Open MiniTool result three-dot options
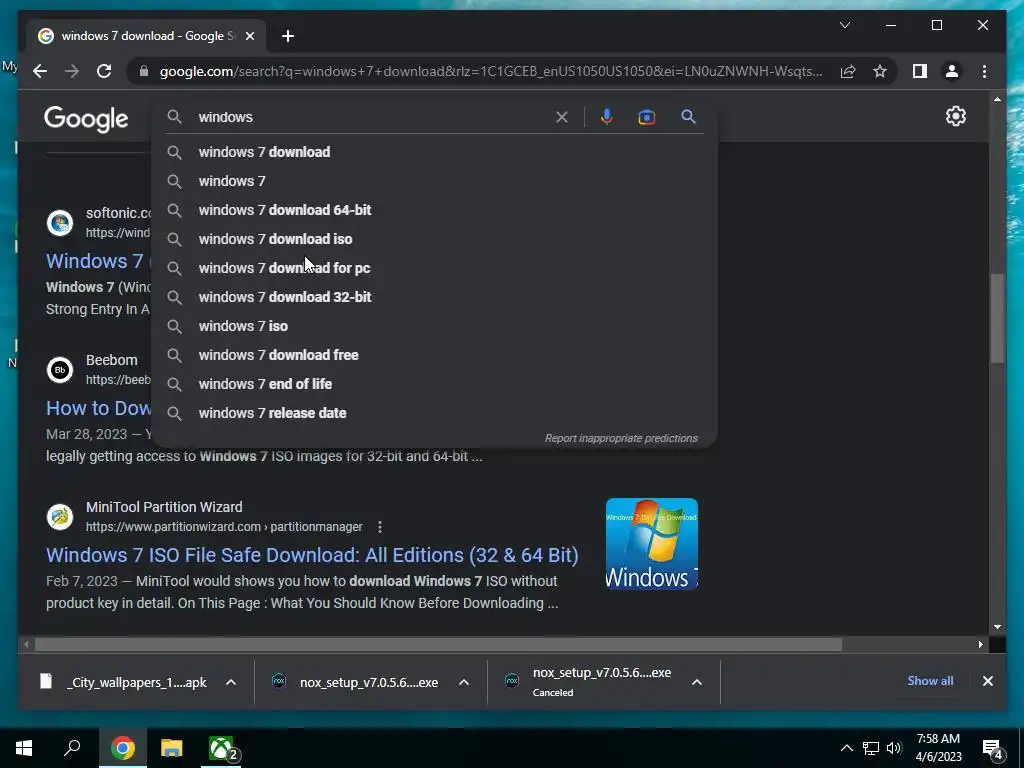This screenshot has width=1024, height=768. coord(380,527)
